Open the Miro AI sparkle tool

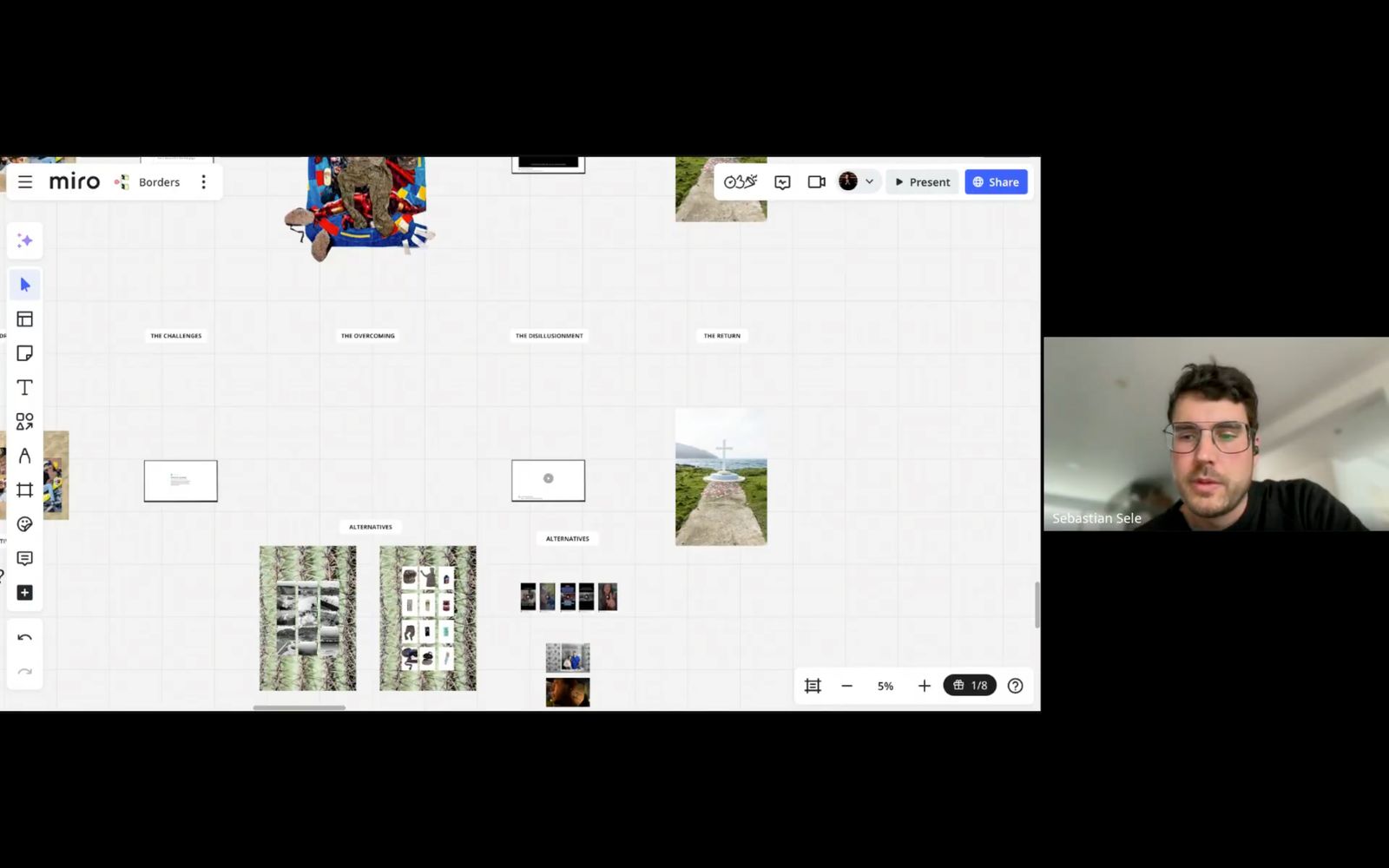pyautogui.click(x=24, y=240)
